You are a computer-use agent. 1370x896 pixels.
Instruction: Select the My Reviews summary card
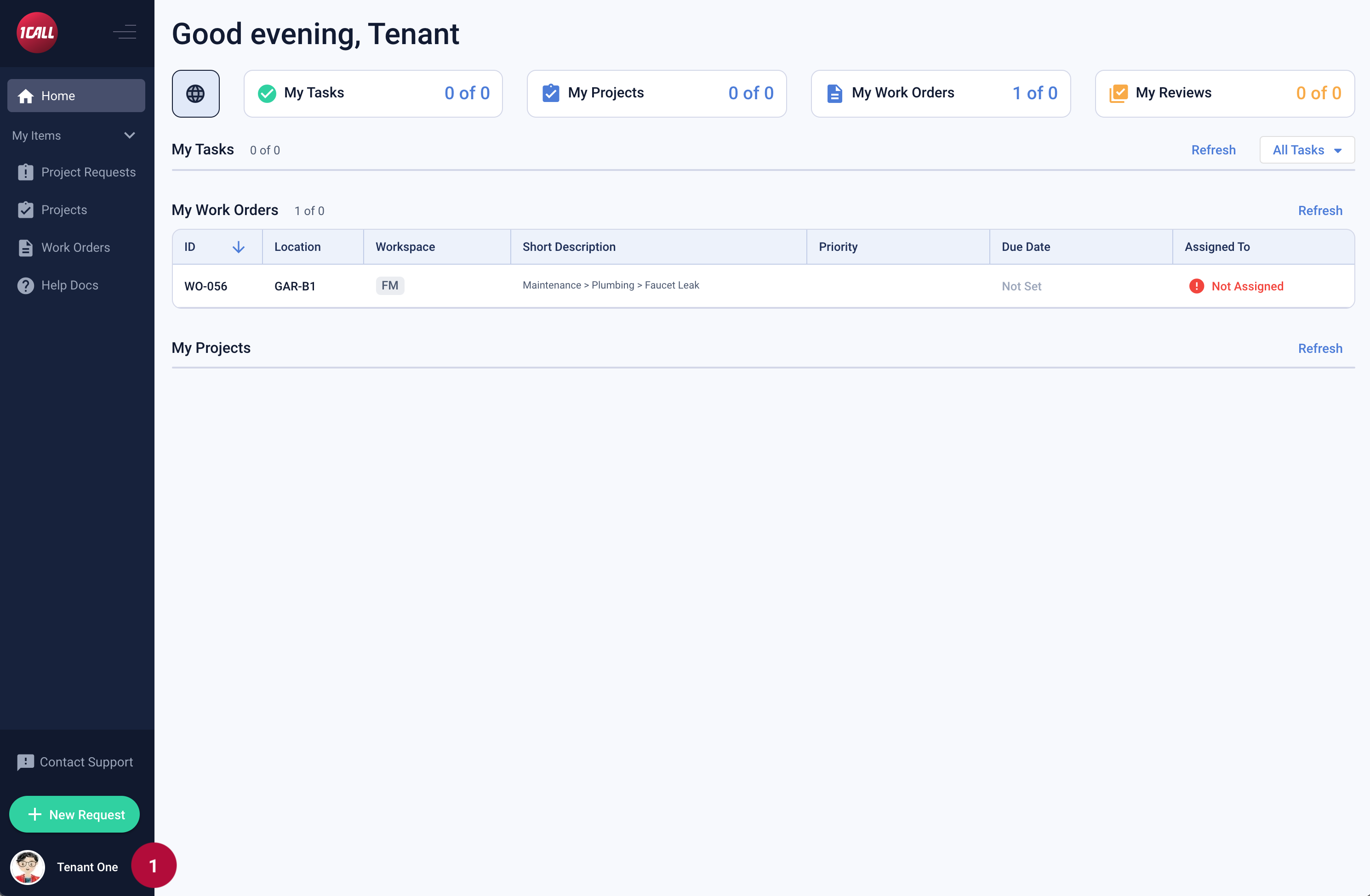pos(1224,93)
